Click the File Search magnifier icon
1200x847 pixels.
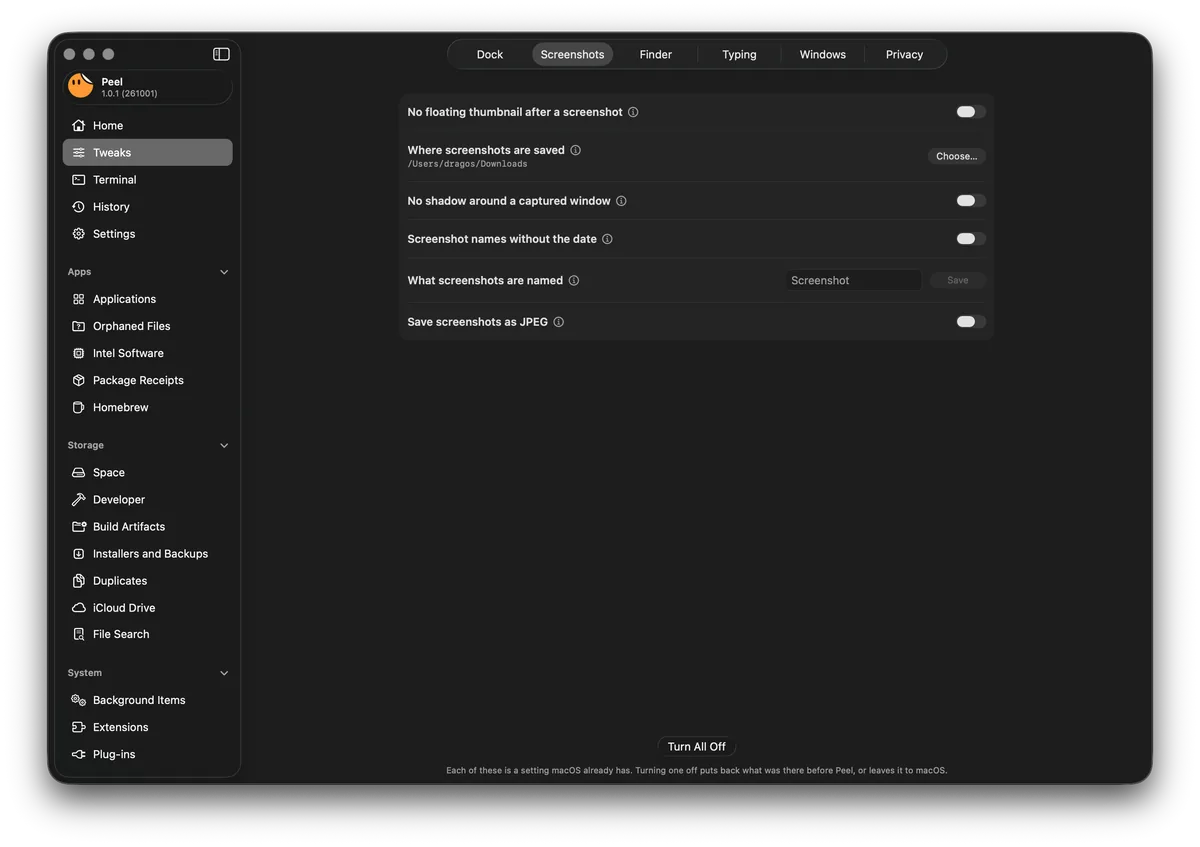79,634
